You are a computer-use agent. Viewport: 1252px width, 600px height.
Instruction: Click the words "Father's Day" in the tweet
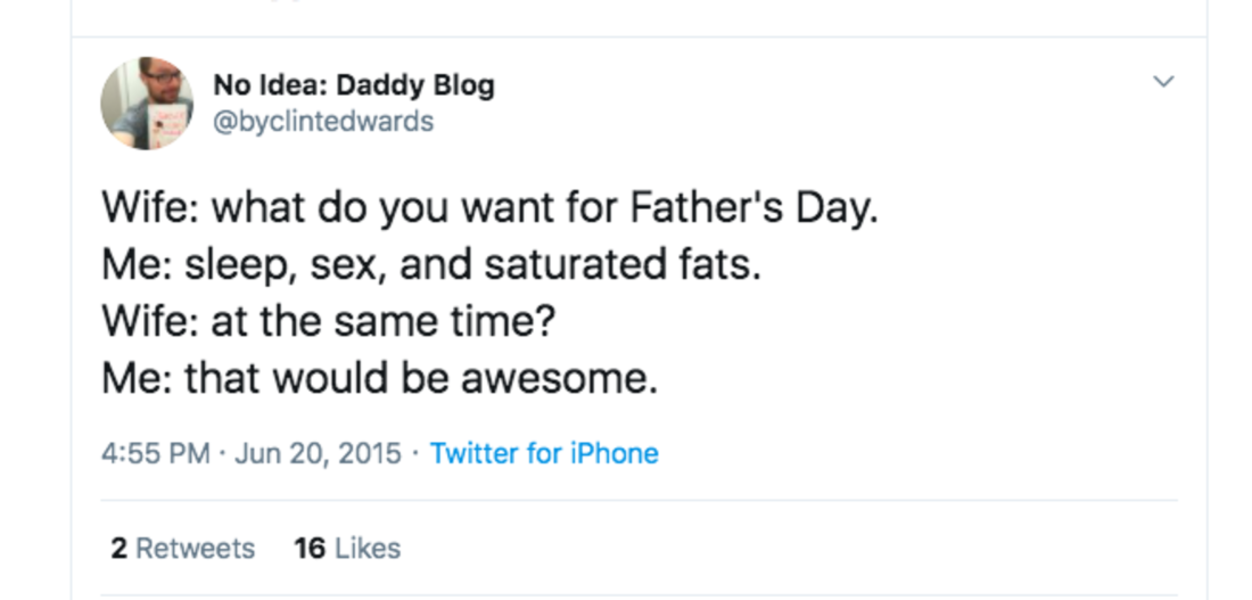pos(752,208)
